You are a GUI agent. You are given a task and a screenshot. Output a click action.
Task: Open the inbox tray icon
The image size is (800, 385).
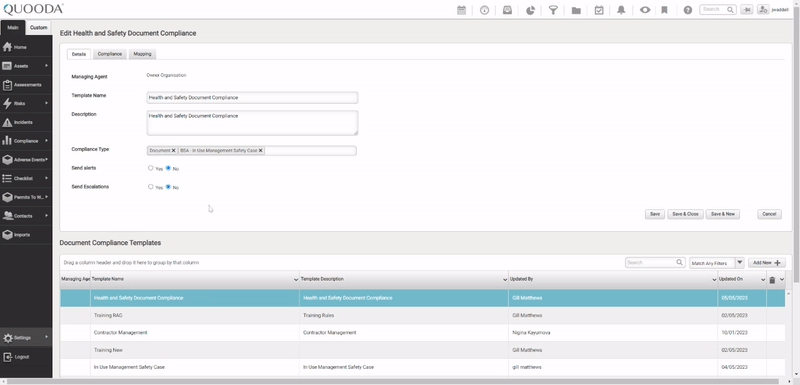coord(507,10)
